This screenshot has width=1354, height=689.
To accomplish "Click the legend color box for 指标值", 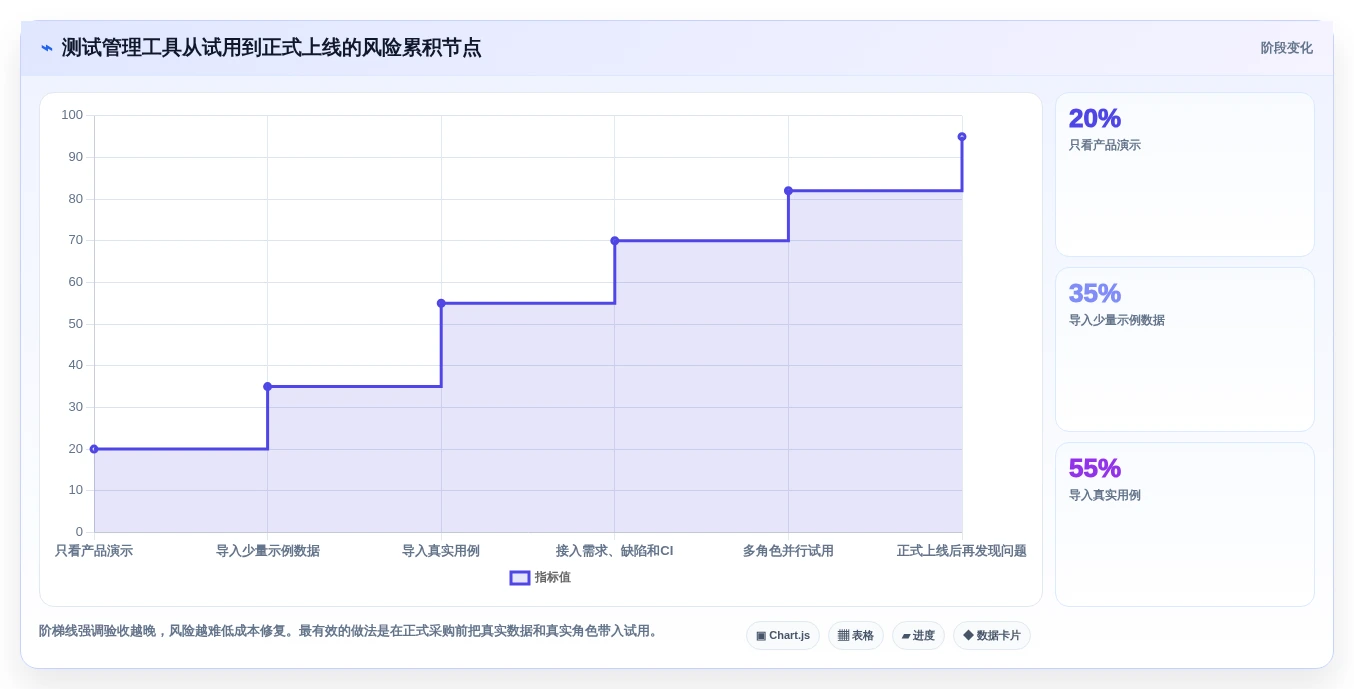I will pos(520,578).
